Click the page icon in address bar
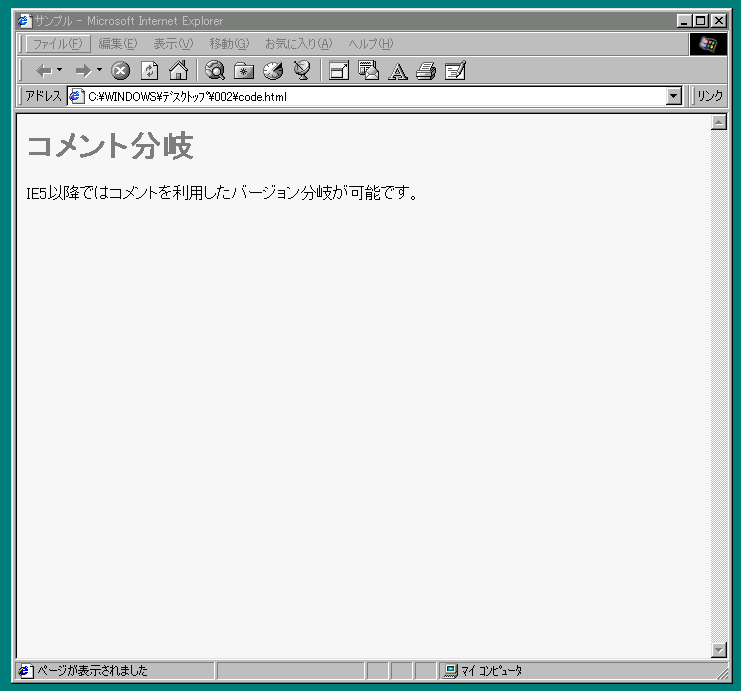Viewport: 741px width, 691px height. tap(77, 96)
